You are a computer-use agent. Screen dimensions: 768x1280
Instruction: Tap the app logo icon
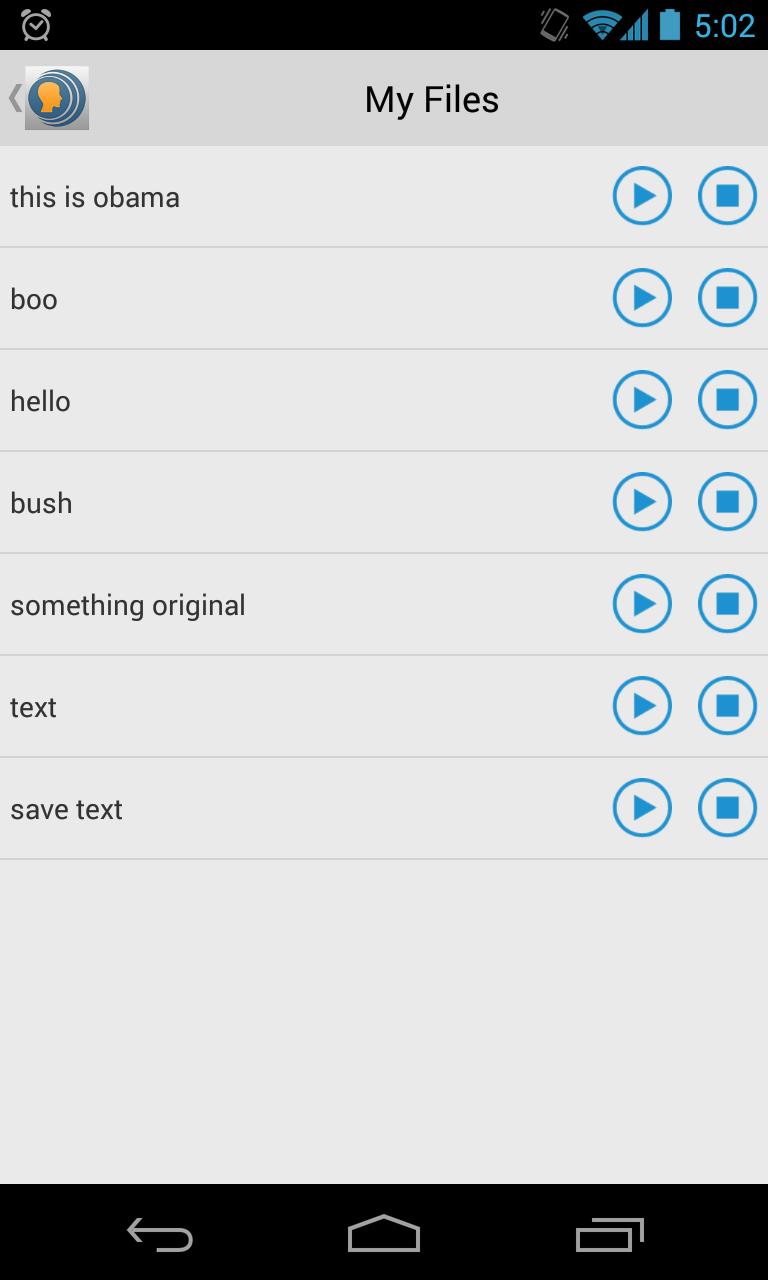(x=57, y=97)
